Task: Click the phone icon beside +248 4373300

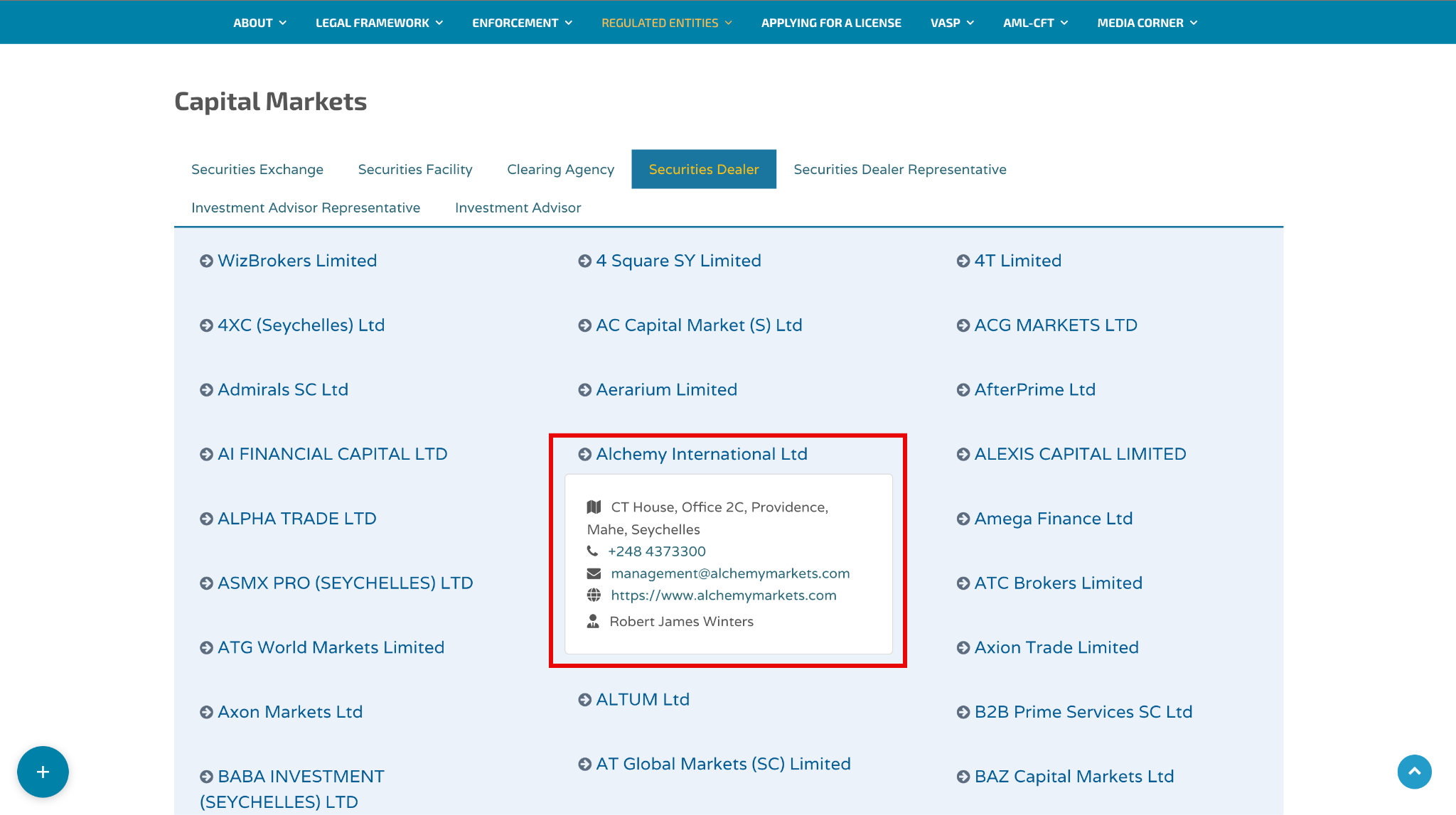Action: click(x=592, y=551)
